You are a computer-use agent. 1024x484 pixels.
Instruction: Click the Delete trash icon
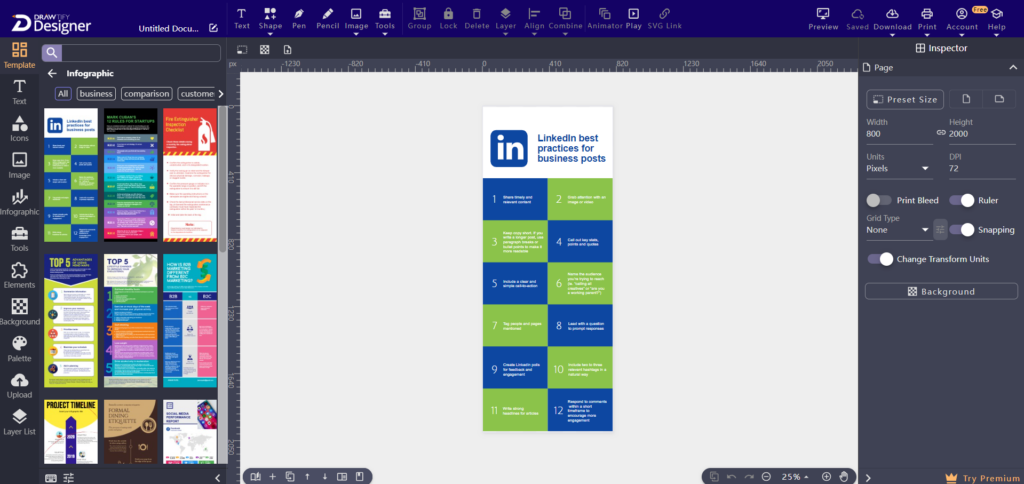coord(477,18)
